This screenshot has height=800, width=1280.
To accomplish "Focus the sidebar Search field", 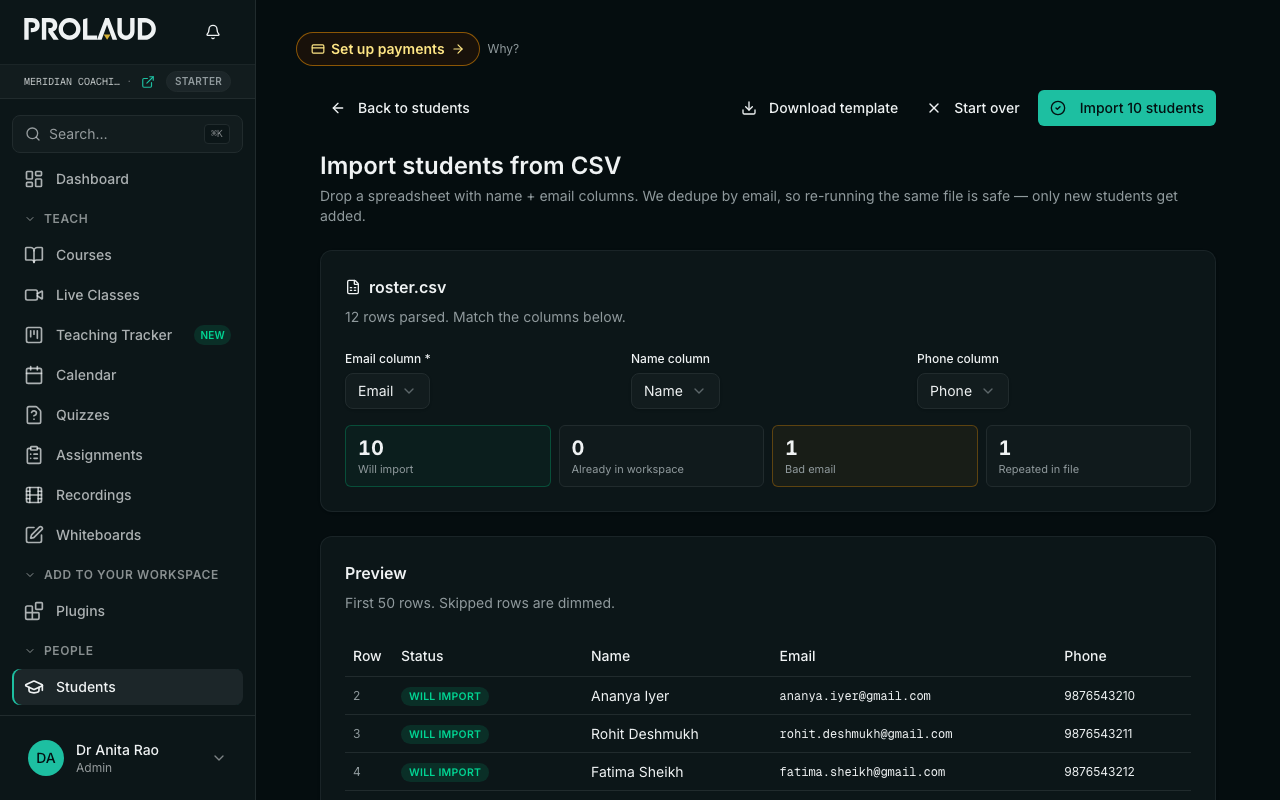I will pyautogui.click(x=127, y=134).
